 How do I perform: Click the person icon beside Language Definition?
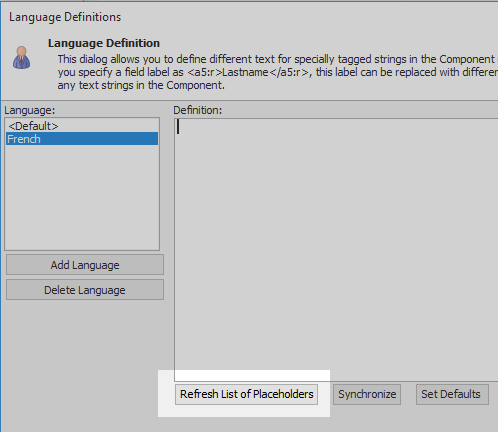tap(22, 58)
